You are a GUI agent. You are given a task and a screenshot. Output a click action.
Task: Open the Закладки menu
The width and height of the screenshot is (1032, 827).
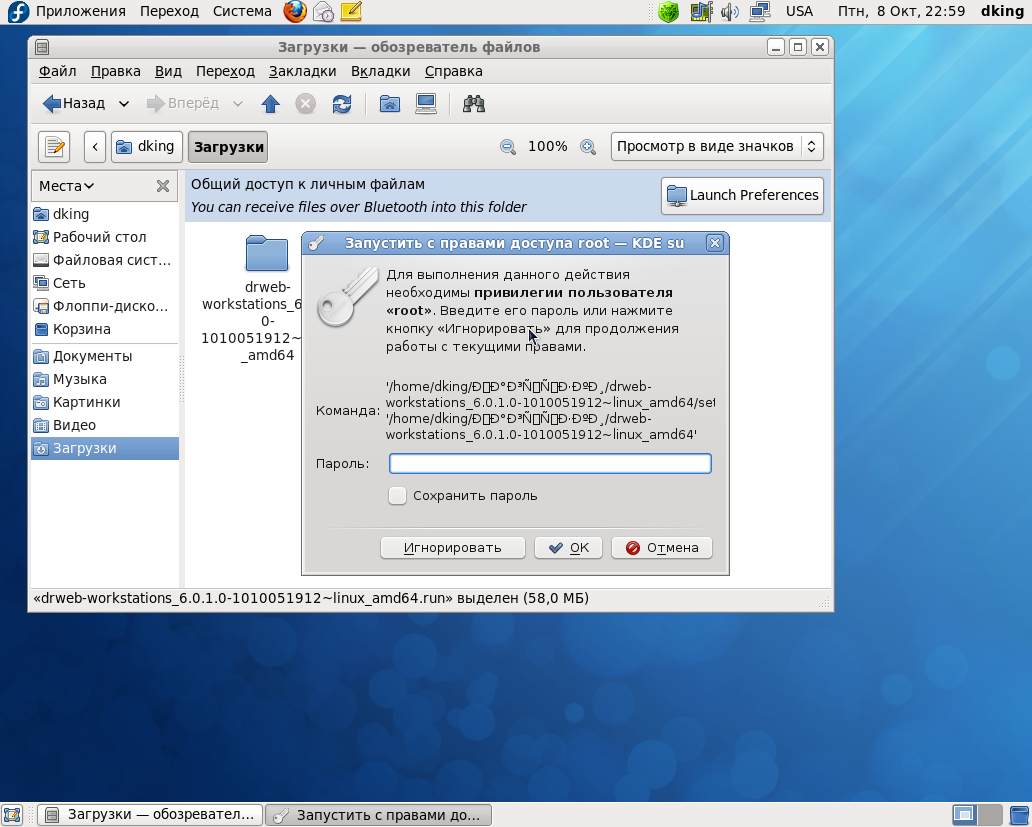click(303, 71)
